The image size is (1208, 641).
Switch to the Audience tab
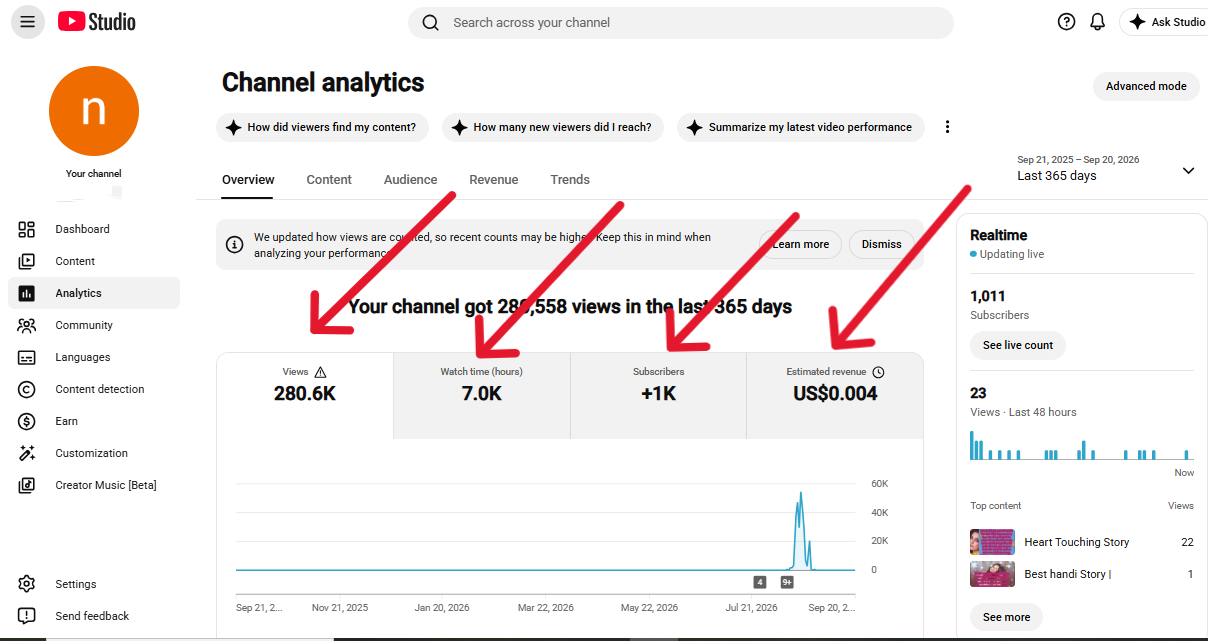coord(410,180)
